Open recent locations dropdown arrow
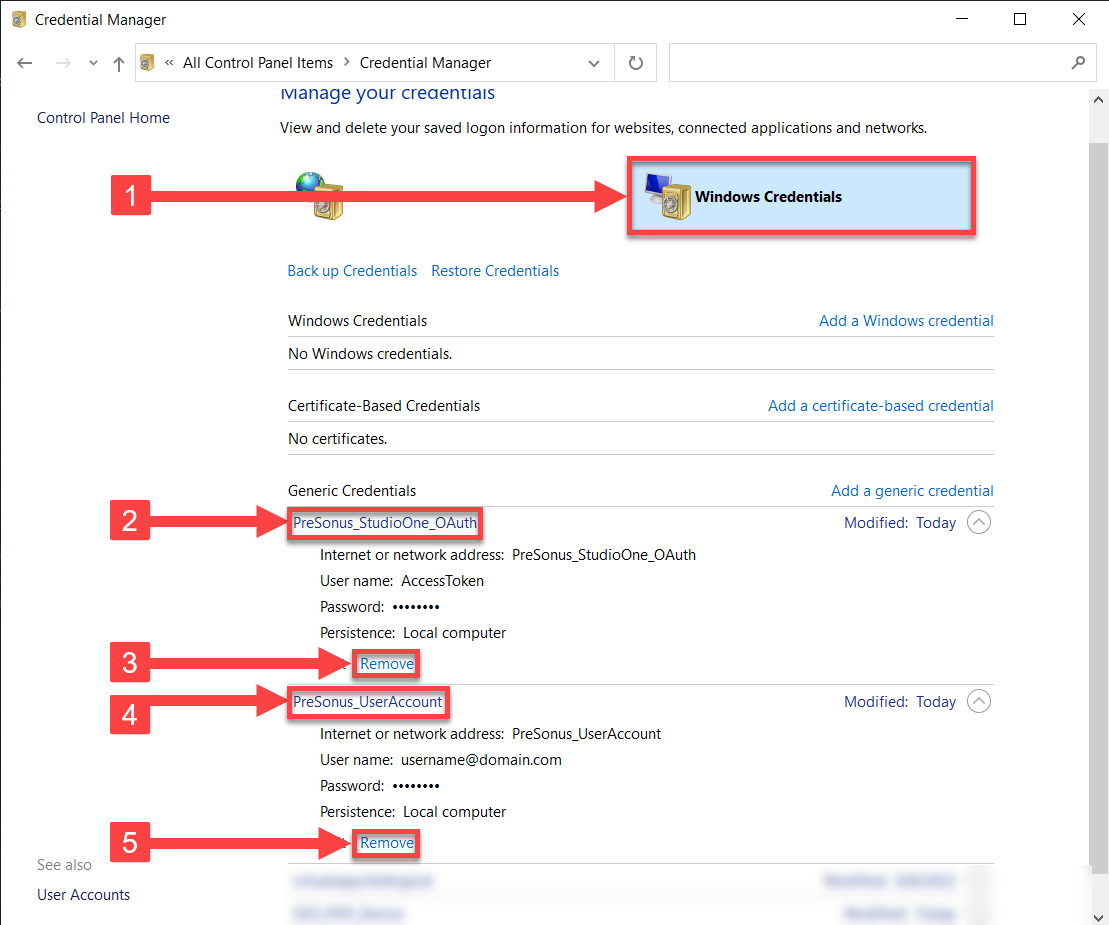 tap(93, 63)
